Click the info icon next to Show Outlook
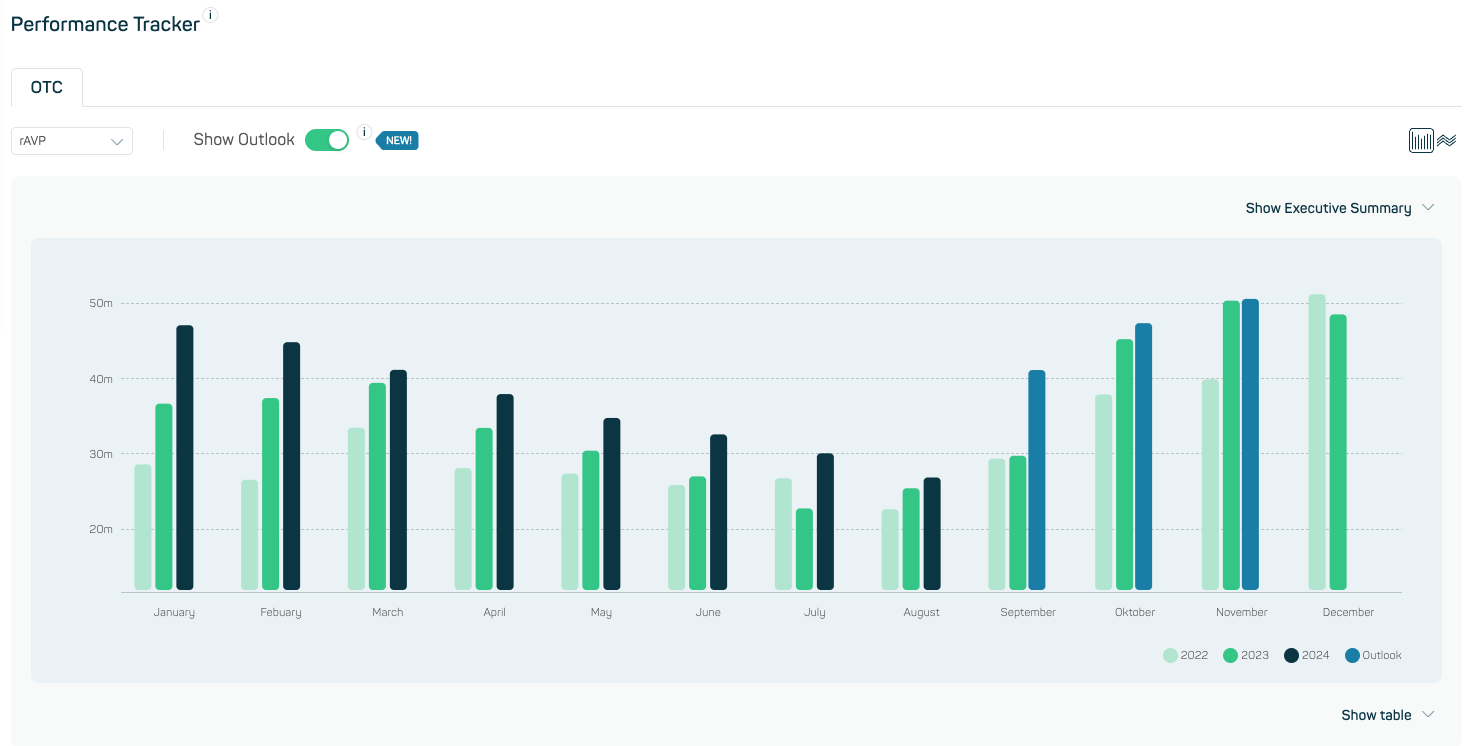Image resolution: width=1474 pixels, height=746 pixels. coord(364,132)
